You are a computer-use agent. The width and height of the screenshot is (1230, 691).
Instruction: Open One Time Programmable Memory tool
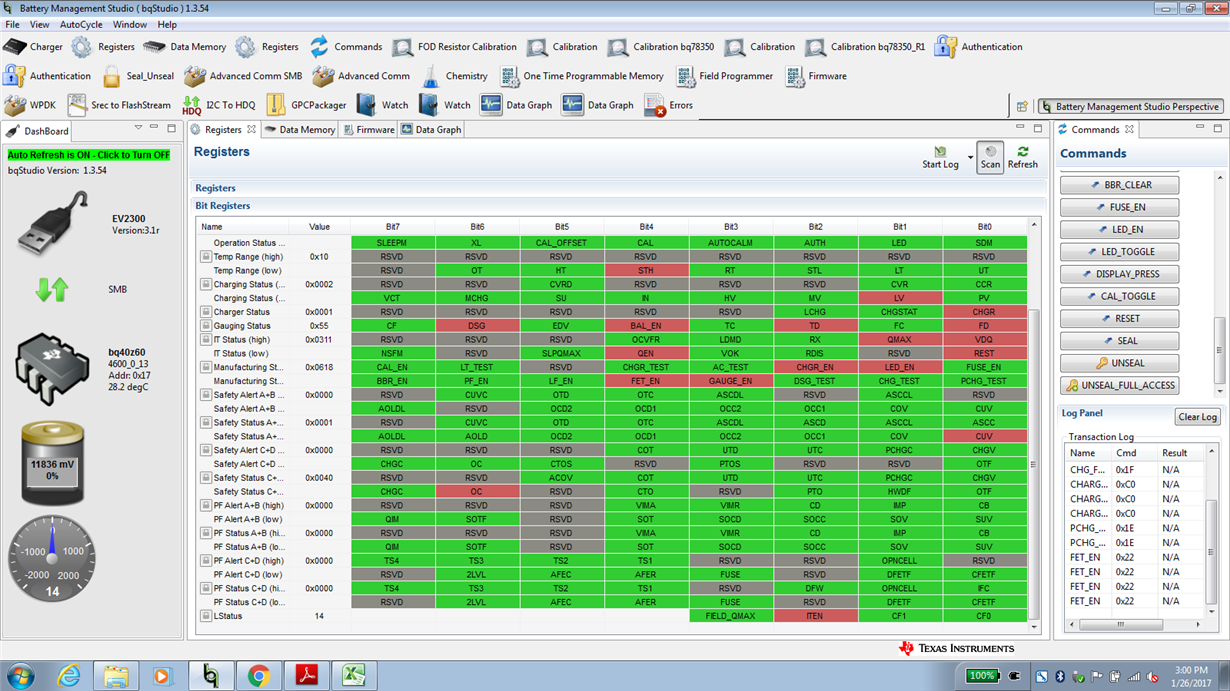pyautogui.click(x=581, y=76)
